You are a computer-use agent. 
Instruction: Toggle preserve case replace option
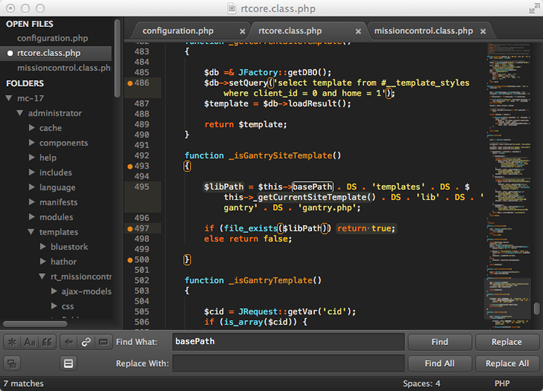tap(12, 364)
